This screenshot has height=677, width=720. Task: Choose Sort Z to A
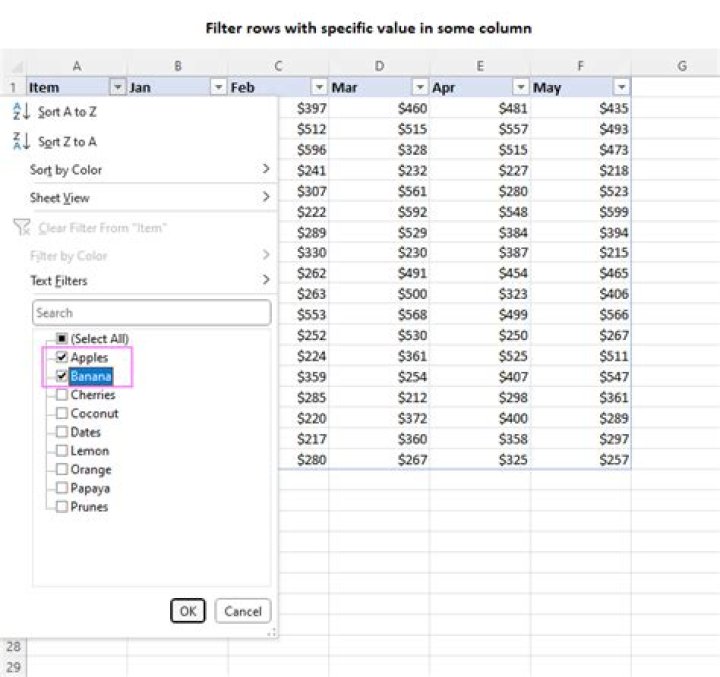(68, 141)
